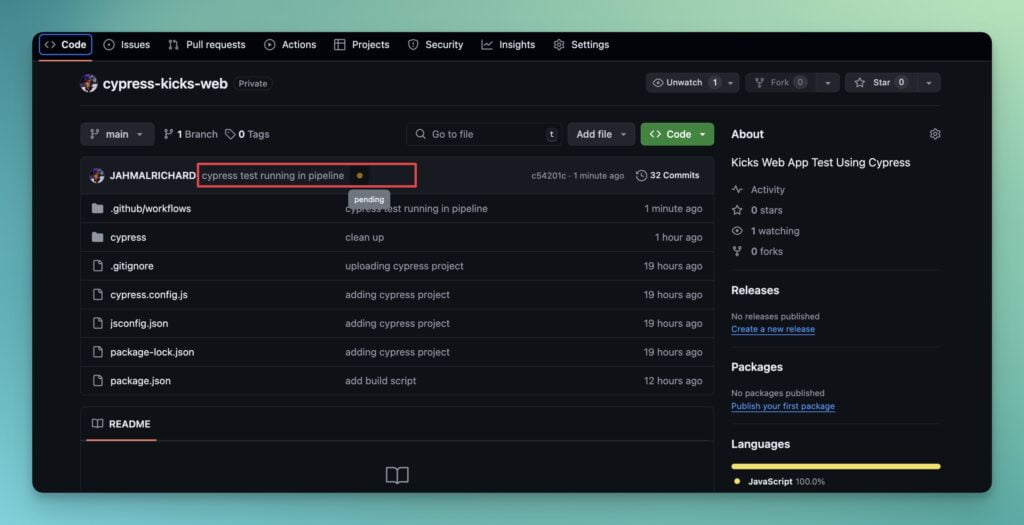Open latest commit message 'cypress test running in pipeline'
The image size is (1024, 525).
pyautogui.click(x=273, y=175)
